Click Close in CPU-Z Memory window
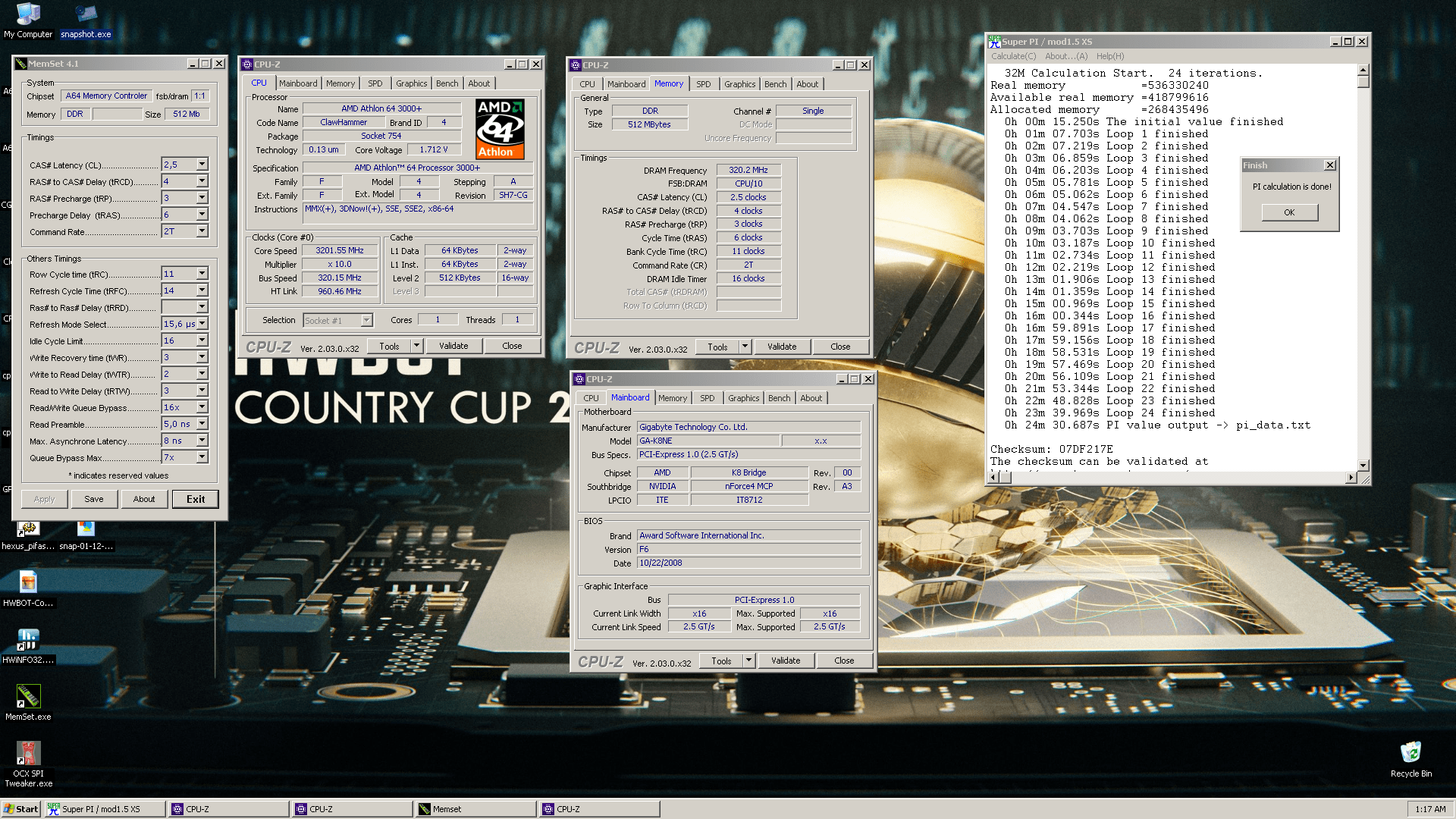Image resolution: width=1456 pixels, height=819 pixels. tap(840, 347)
